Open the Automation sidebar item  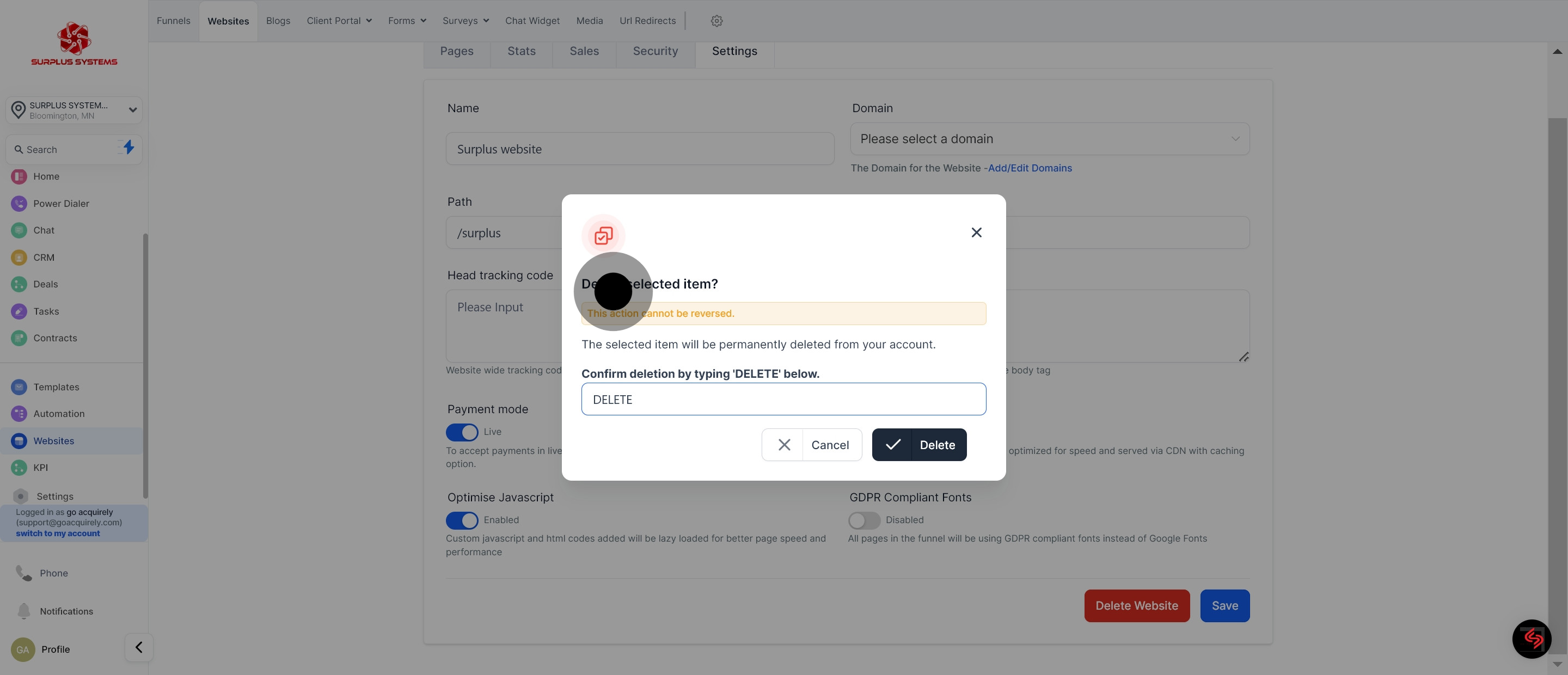pos(58,413)
